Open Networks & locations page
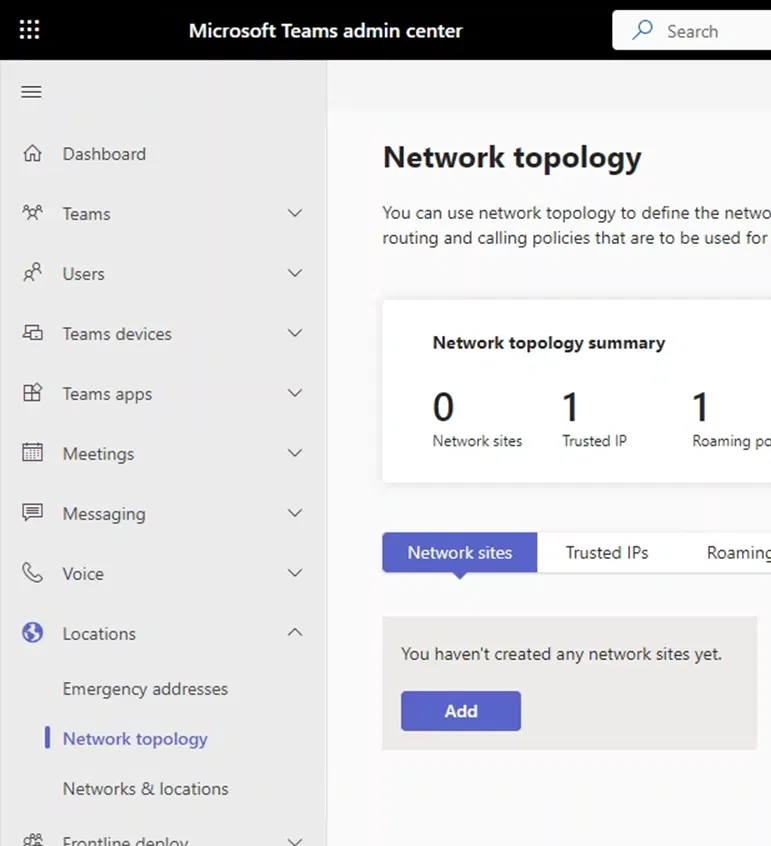Viewport: 771px width, 846px height. pos(145,789)
